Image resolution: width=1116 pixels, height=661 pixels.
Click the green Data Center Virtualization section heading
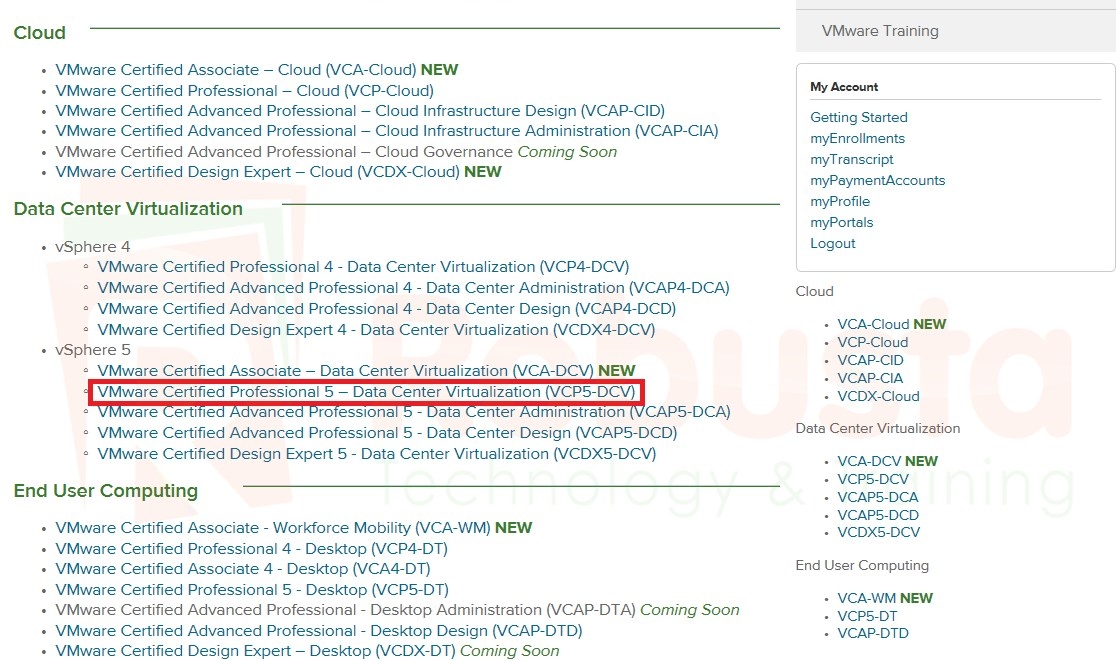tap(128, 208)
